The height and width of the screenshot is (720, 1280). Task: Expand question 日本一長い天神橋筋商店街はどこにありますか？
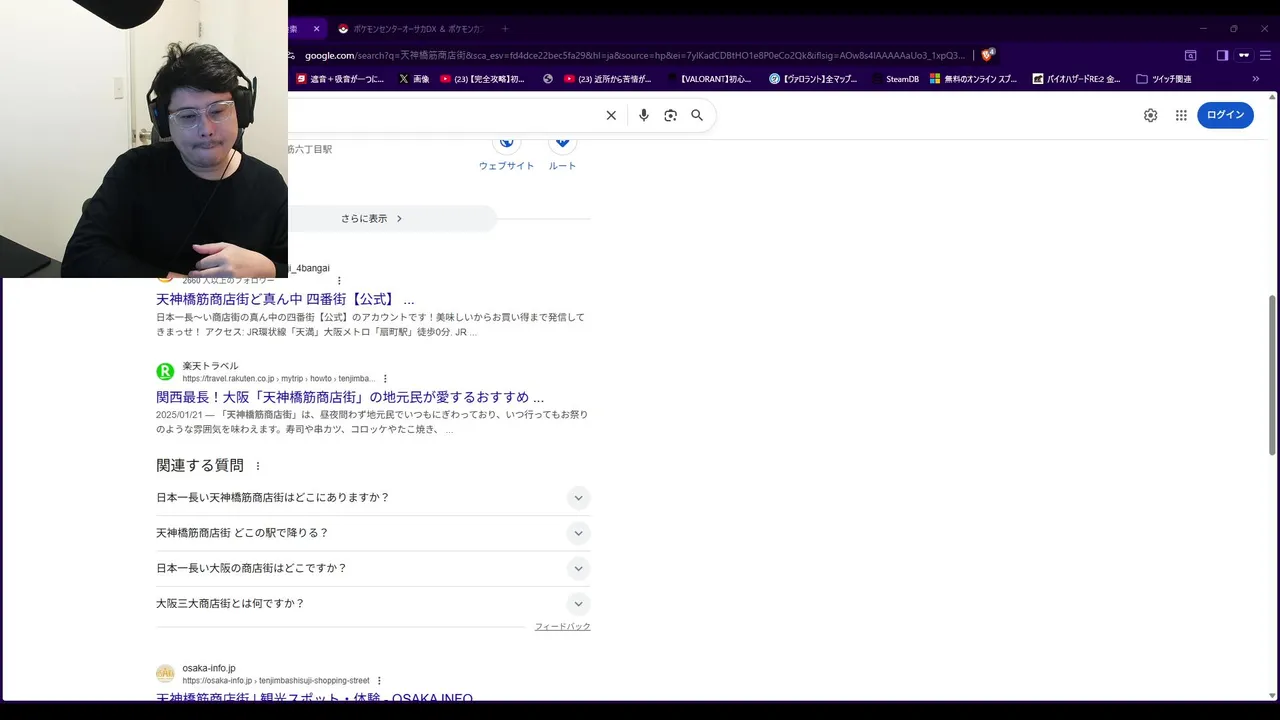point(373,498)
